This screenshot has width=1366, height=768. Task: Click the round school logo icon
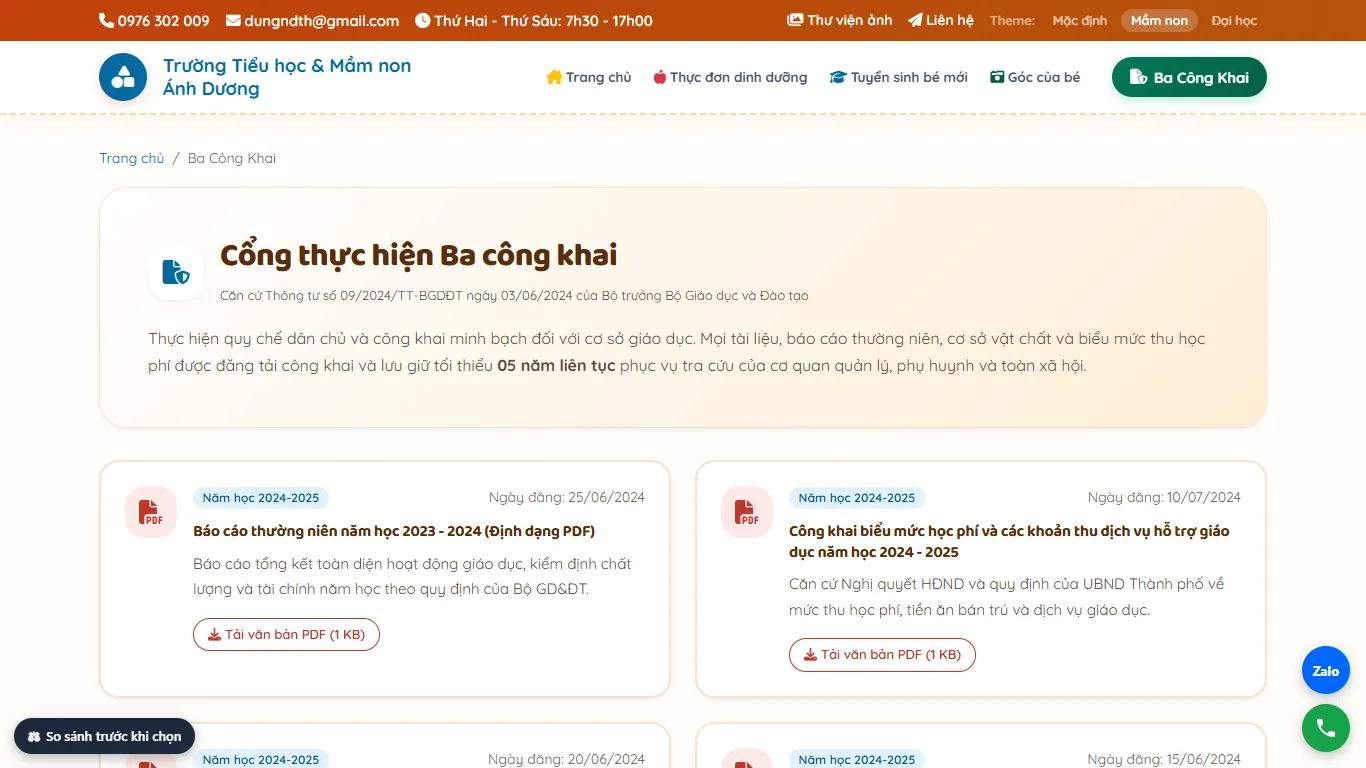pos(123,77)
